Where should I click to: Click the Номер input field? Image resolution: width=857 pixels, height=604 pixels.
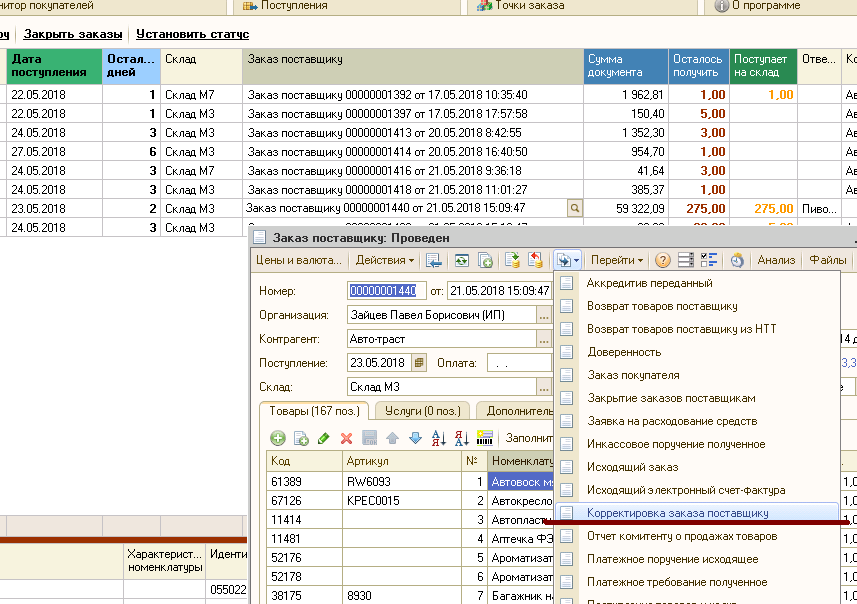tap(386, 290)
